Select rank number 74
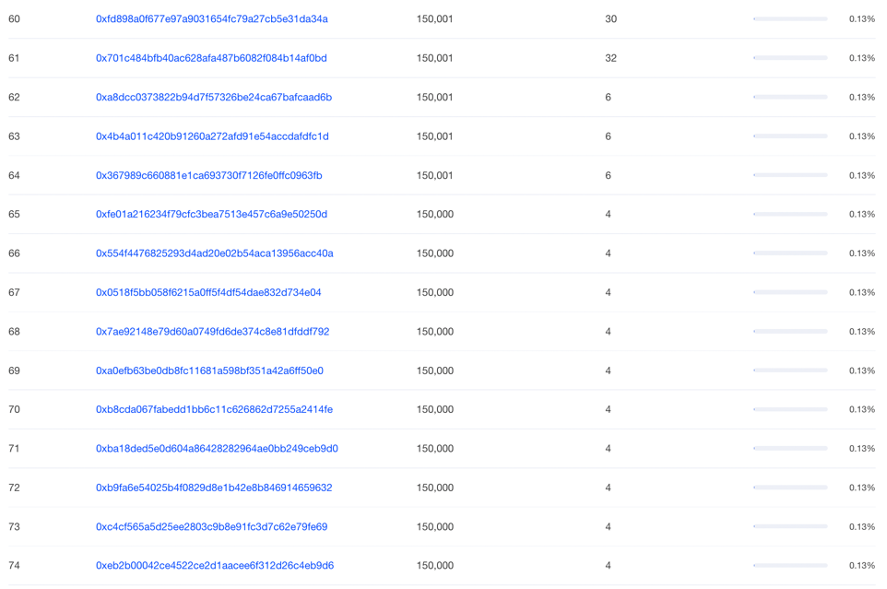Image resolution: width=887 pixels, height=589 pixels. (14, 565)
